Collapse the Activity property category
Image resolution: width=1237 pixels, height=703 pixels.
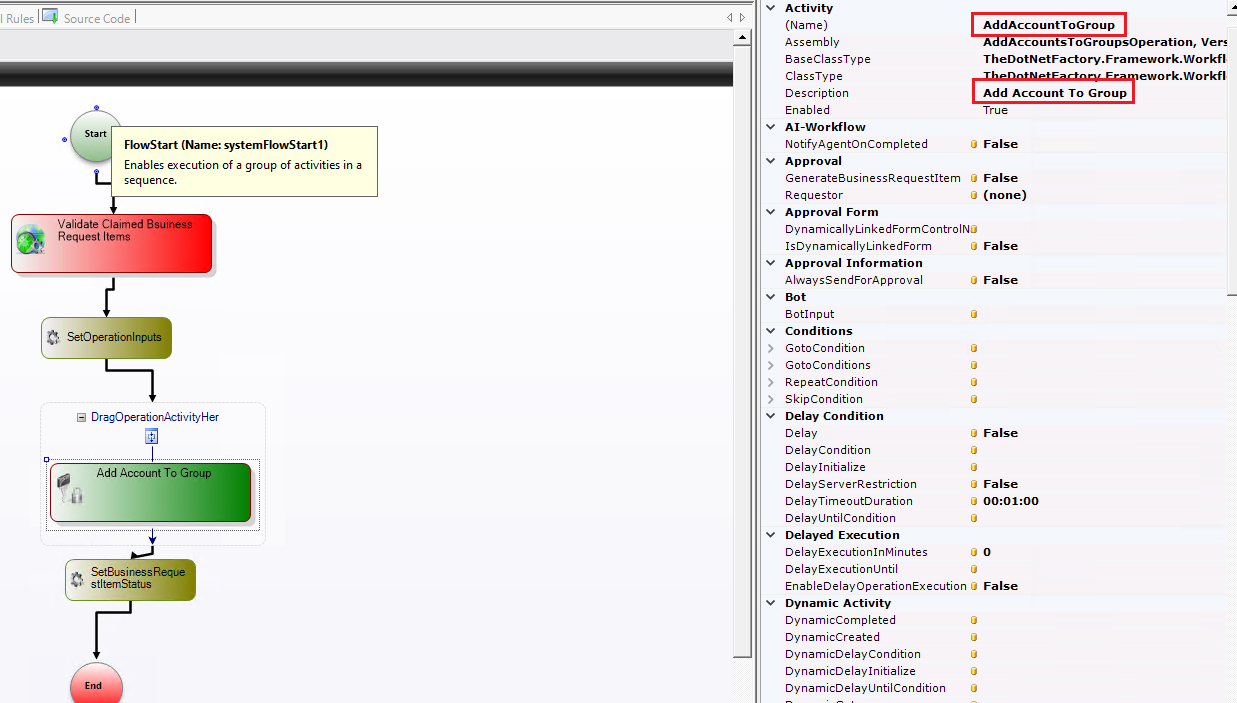pos(770,8)
